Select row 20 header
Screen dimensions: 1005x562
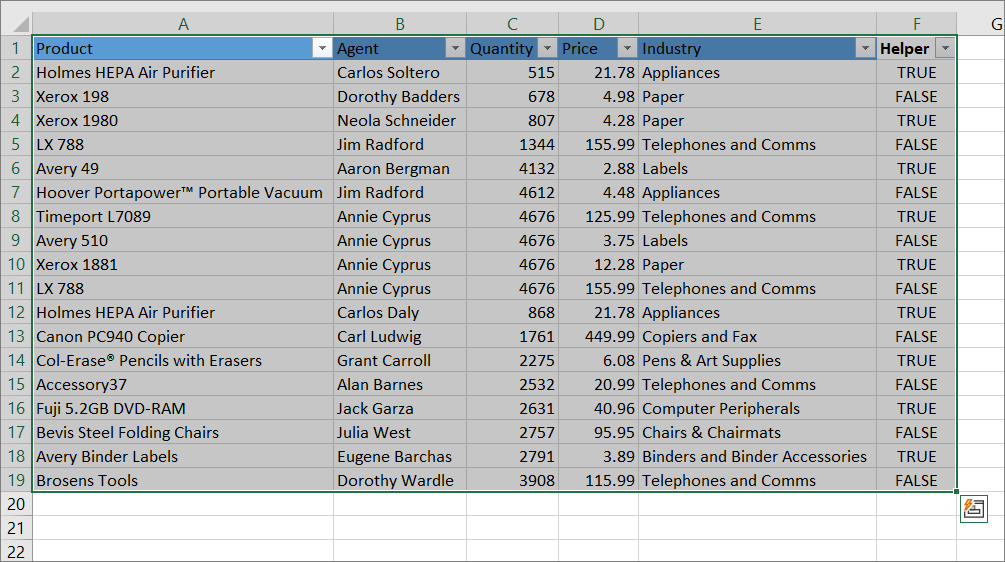(x=16, y=504)
